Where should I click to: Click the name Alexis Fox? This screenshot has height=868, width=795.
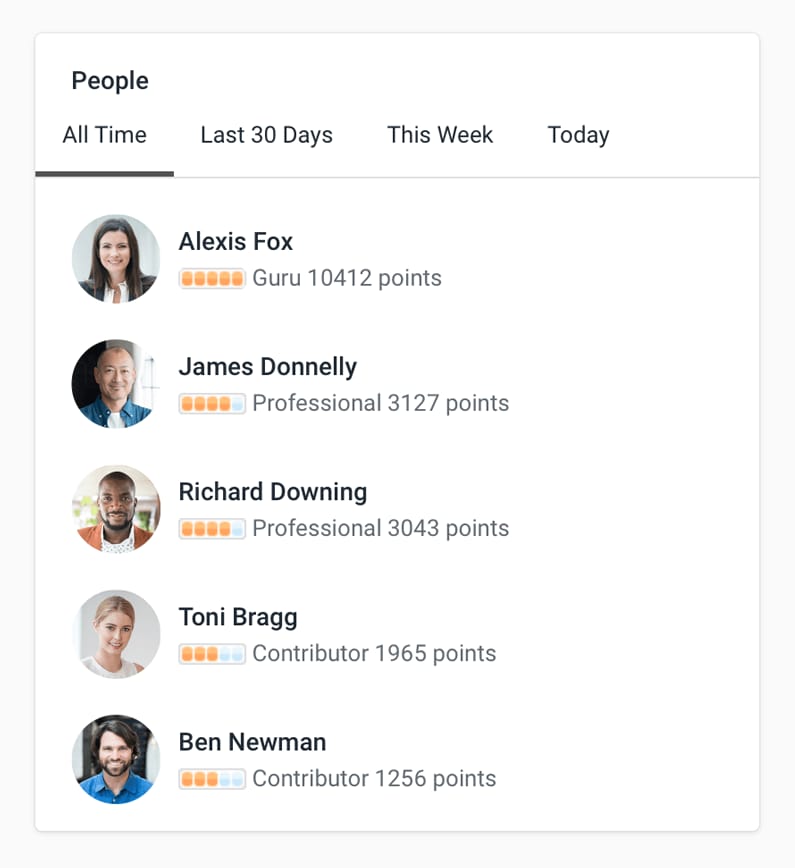click(235, 241)
